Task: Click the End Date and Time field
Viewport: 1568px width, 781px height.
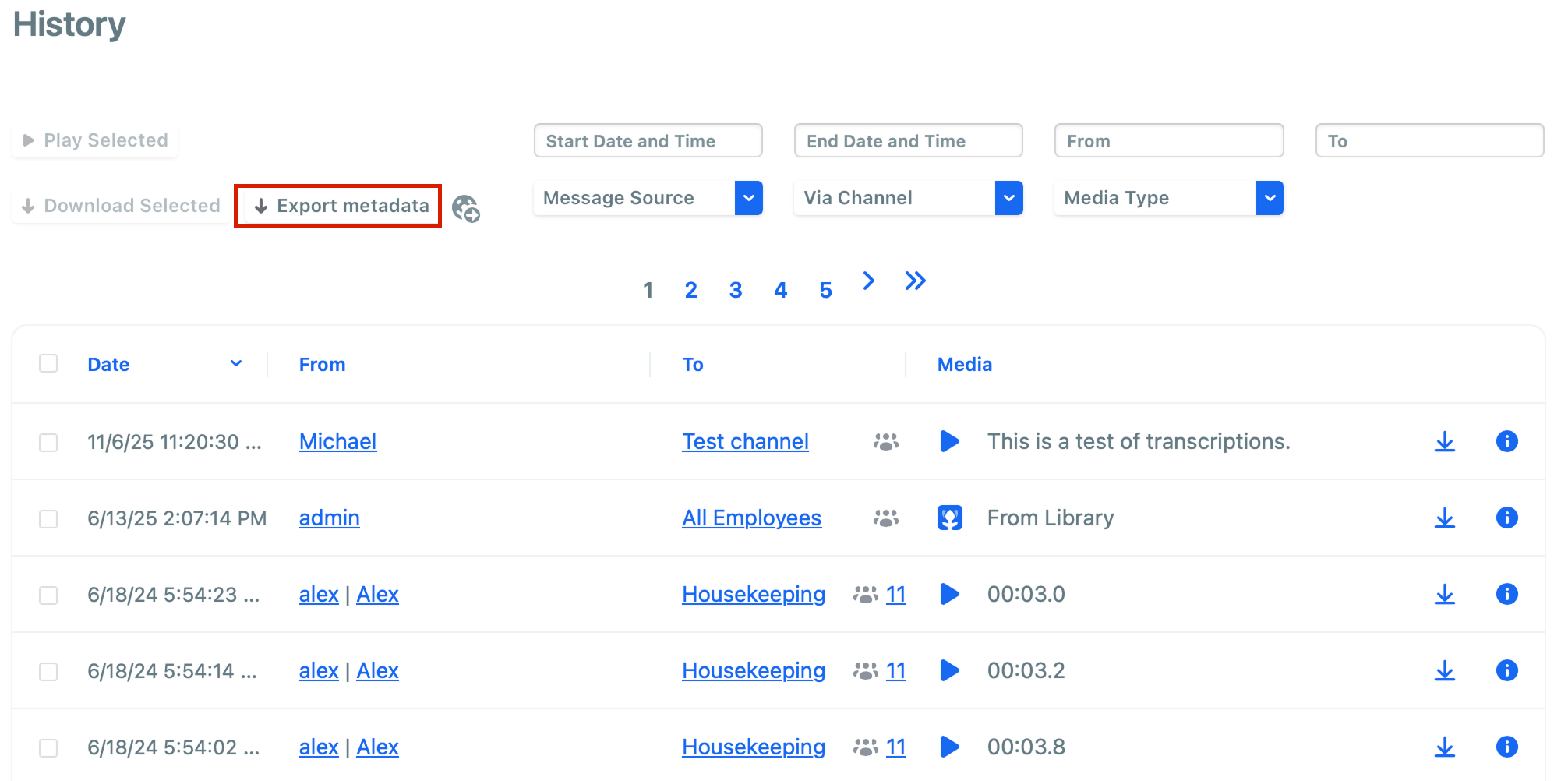Action: (x=909, y=141)
